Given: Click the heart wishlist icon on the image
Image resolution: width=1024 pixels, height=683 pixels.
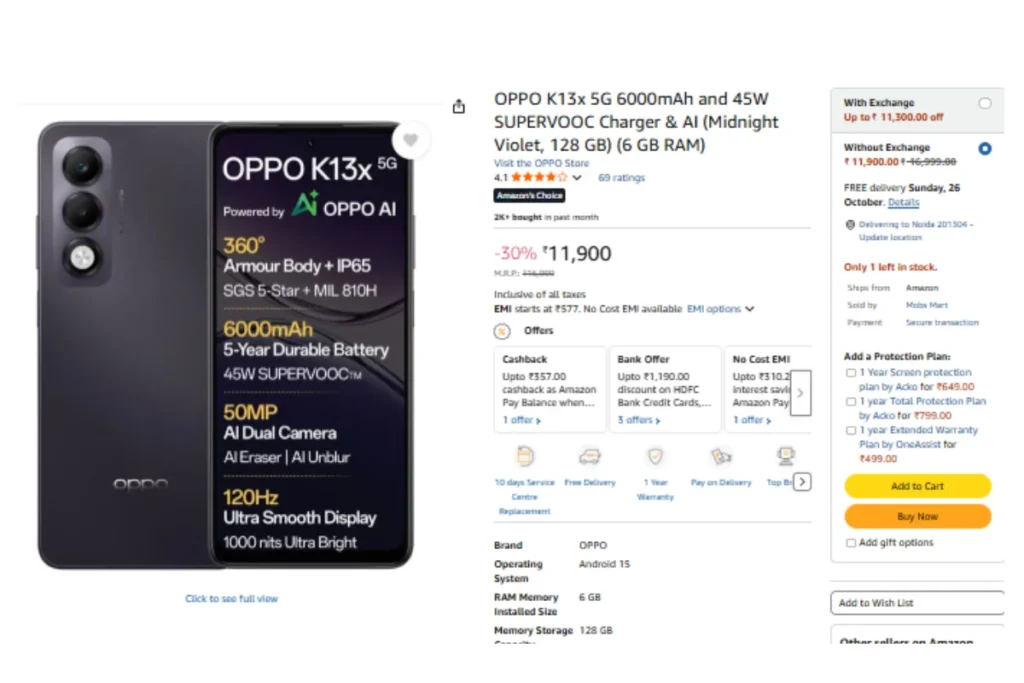Looking at the screenshot, I should tap(410, 140).
